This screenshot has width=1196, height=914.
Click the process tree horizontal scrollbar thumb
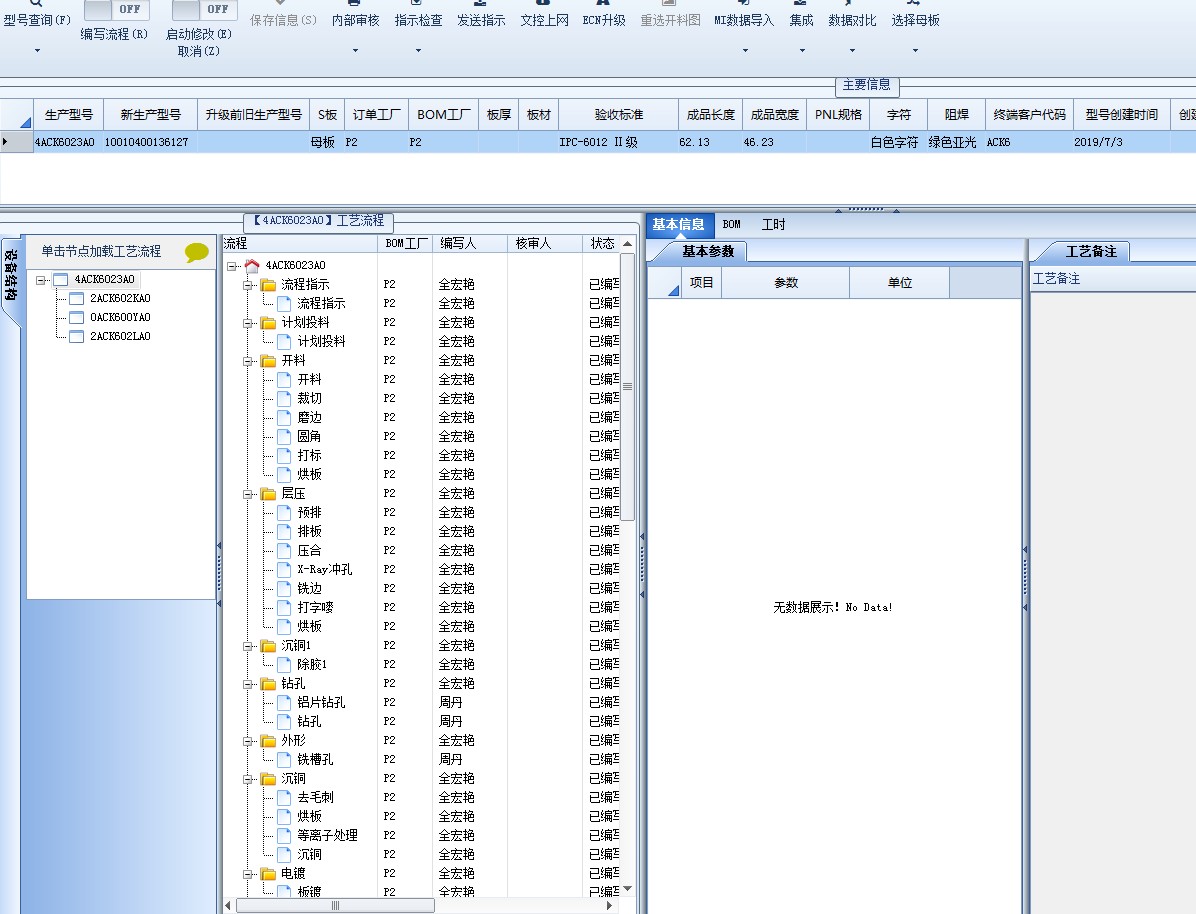335,906
